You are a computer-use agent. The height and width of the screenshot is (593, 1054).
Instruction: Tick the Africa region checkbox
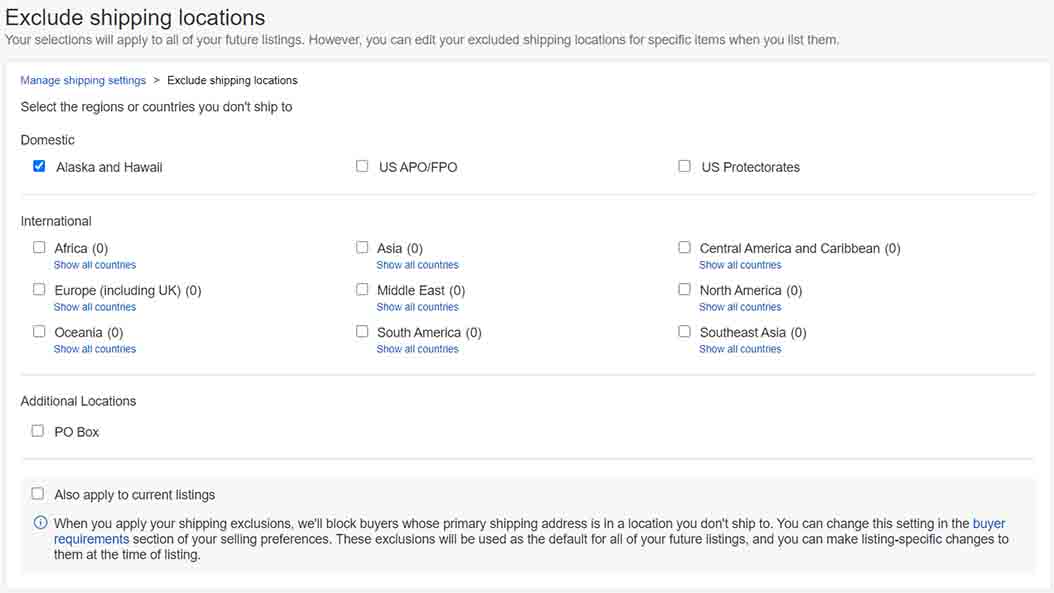pyautogui.click(x=39, y=247)
